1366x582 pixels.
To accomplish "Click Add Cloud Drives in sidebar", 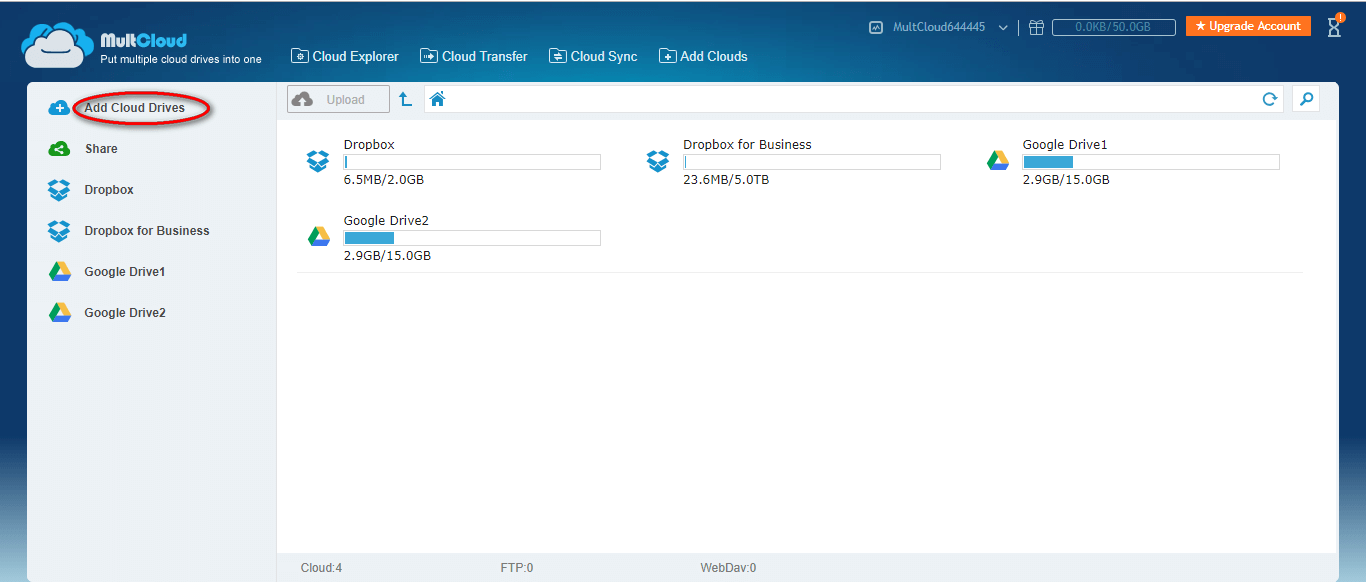I will pyautogui.click(x=134, y=108).
